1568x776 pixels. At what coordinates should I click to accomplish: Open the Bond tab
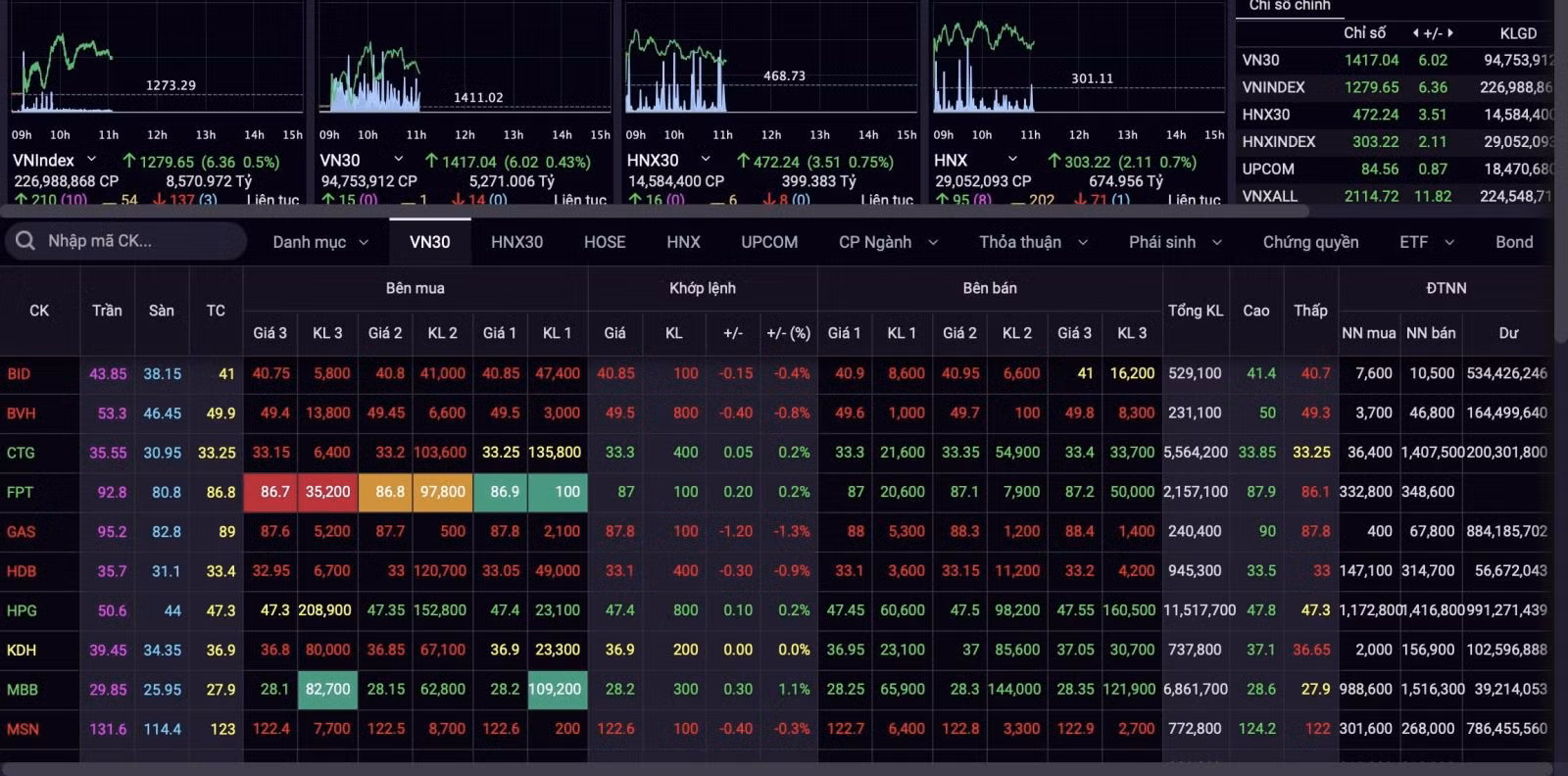[1514, 242]
